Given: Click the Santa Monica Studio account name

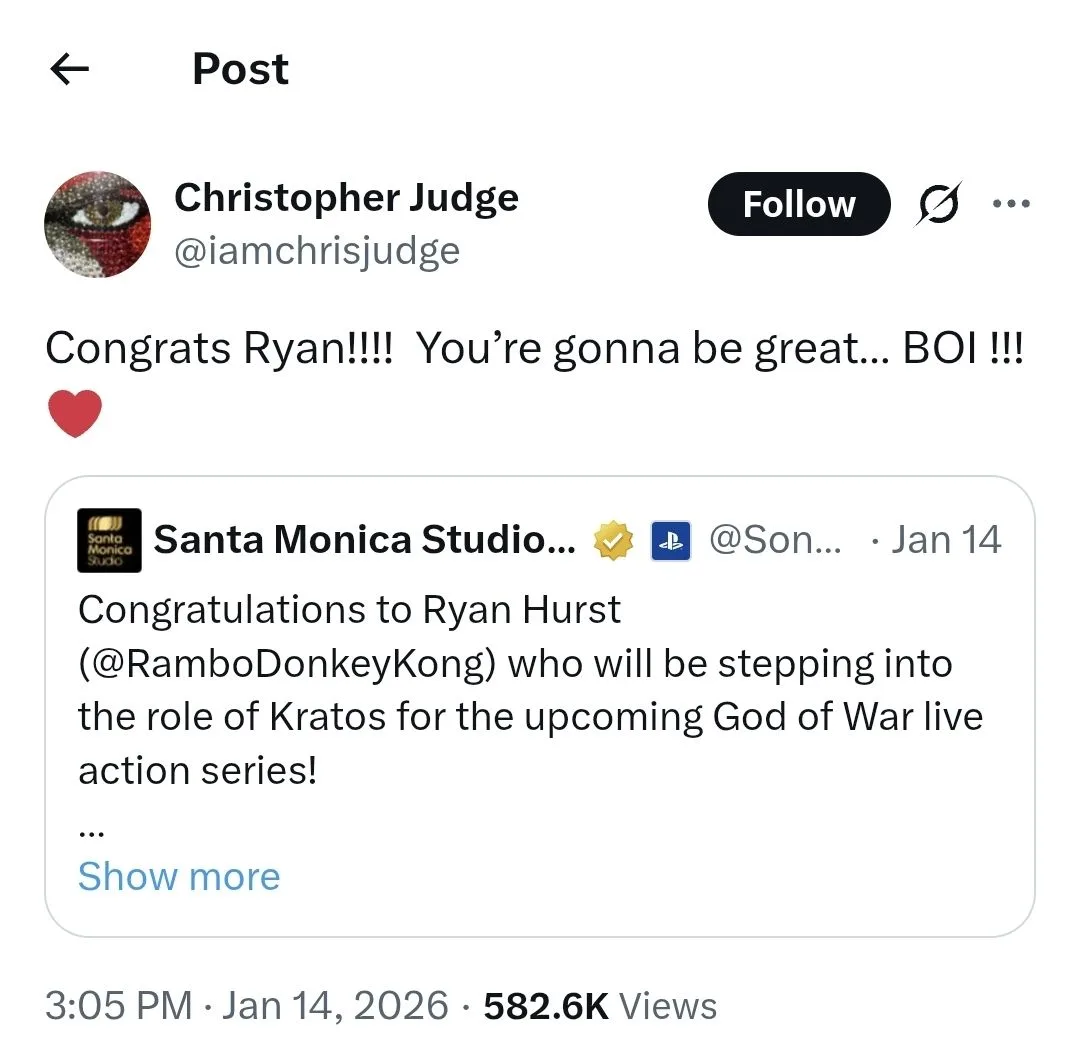Looking at the screenshot, I should click(365, 540).
